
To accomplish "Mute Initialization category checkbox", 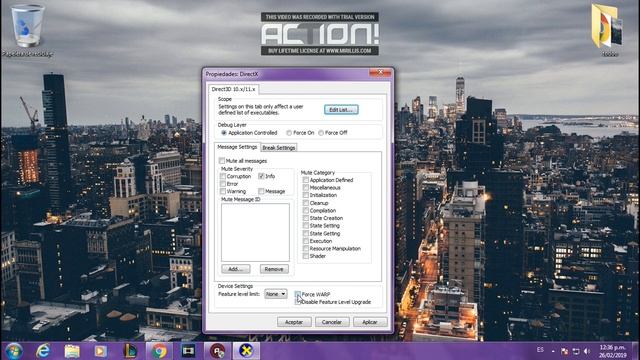I will coord(305,195).
